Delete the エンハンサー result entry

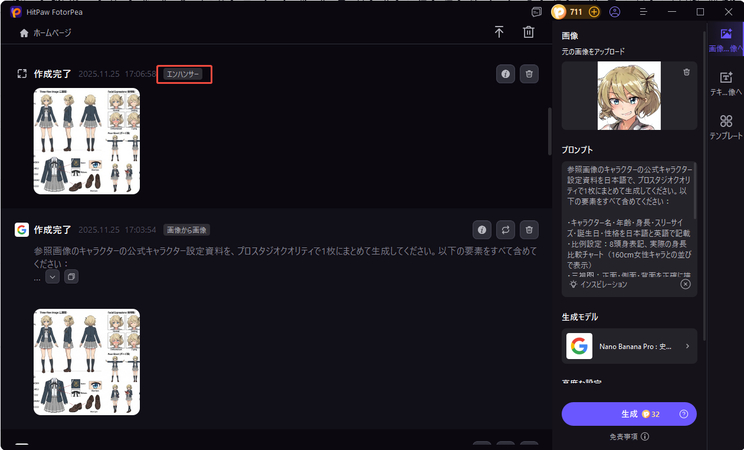point(529,74)
